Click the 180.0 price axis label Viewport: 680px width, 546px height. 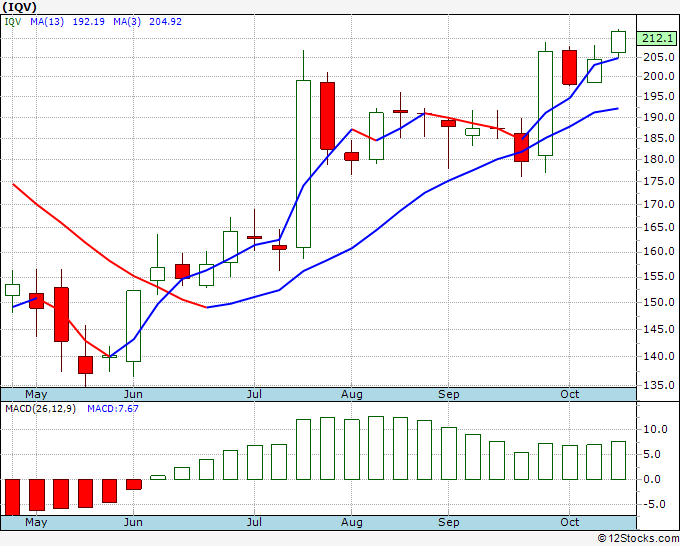[660, 159]
